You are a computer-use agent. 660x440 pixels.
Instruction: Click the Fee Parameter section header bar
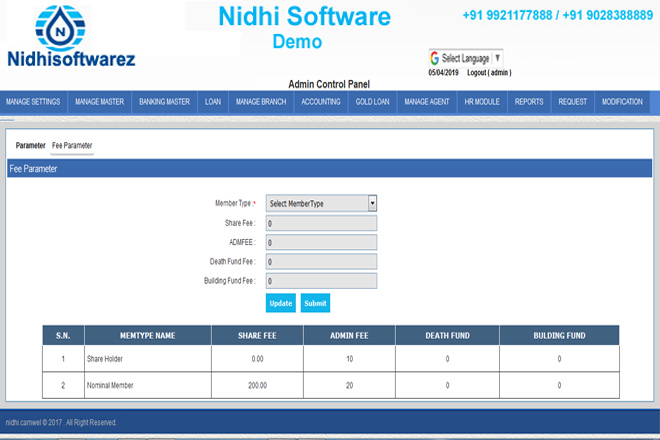point(330,168)
